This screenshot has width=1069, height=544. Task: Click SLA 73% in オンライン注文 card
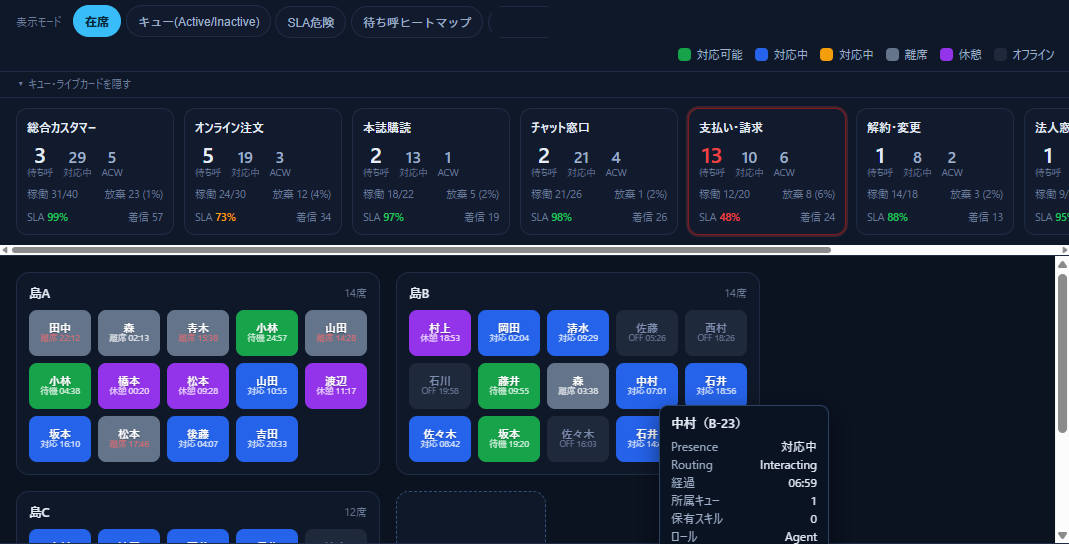click(x=215, y=217)
